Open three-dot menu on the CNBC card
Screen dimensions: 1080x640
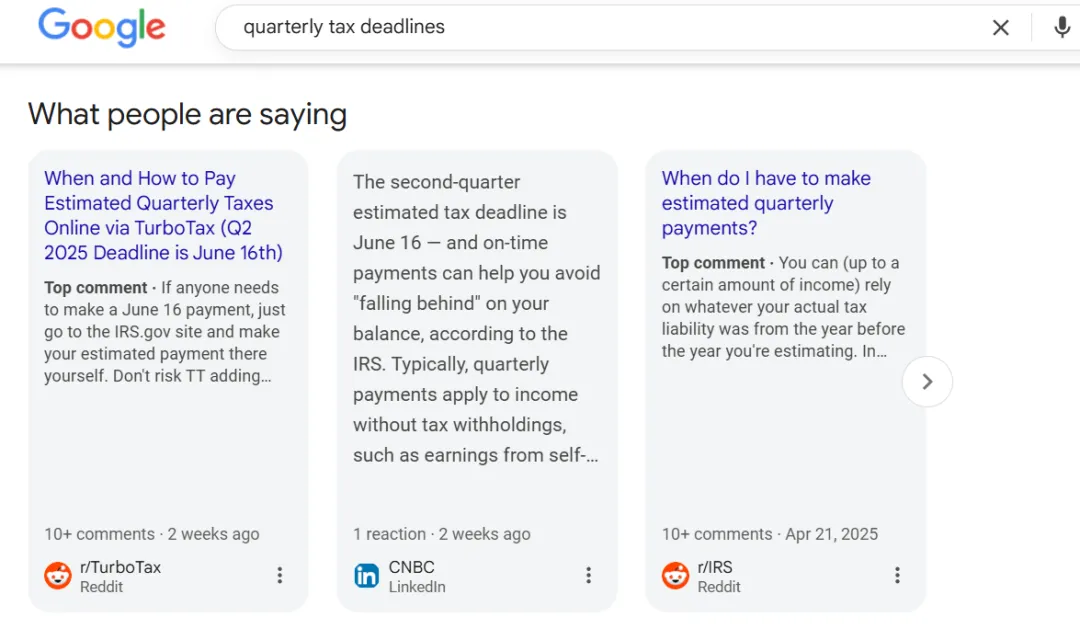tap(589, 575)
